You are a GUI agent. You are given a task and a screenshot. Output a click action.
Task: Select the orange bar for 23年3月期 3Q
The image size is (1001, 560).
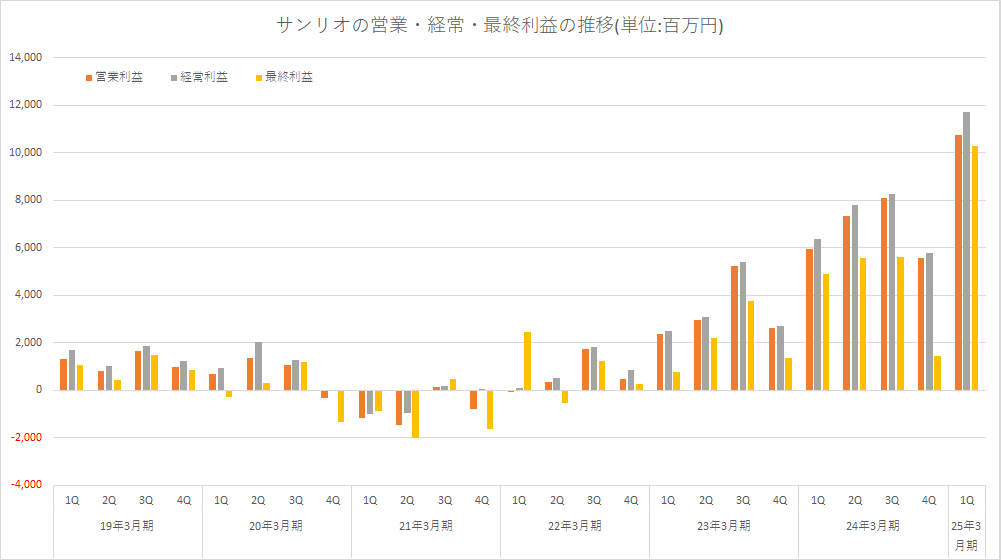(734, 328)
